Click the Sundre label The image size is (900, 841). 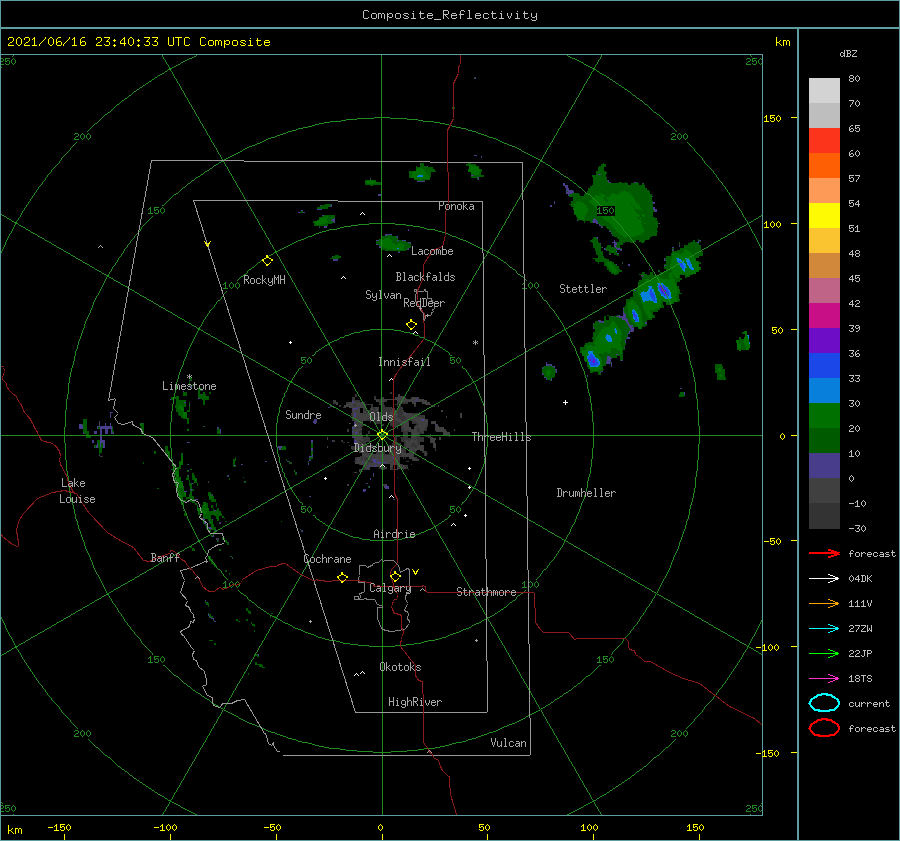tap(303, 414)
